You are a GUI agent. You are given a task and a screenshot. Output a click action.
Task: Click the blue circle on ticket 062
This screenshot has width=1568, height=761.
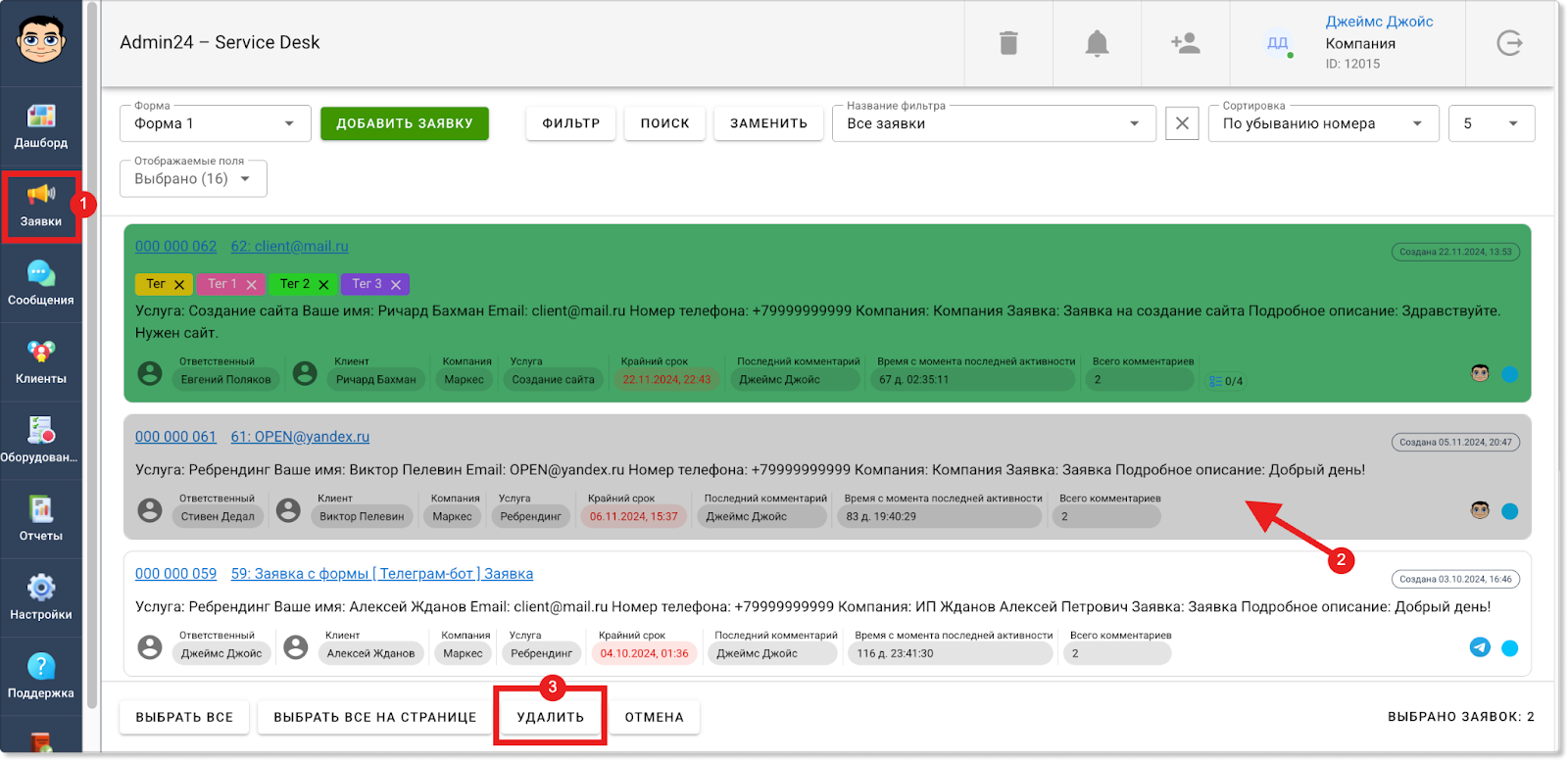1510,374
